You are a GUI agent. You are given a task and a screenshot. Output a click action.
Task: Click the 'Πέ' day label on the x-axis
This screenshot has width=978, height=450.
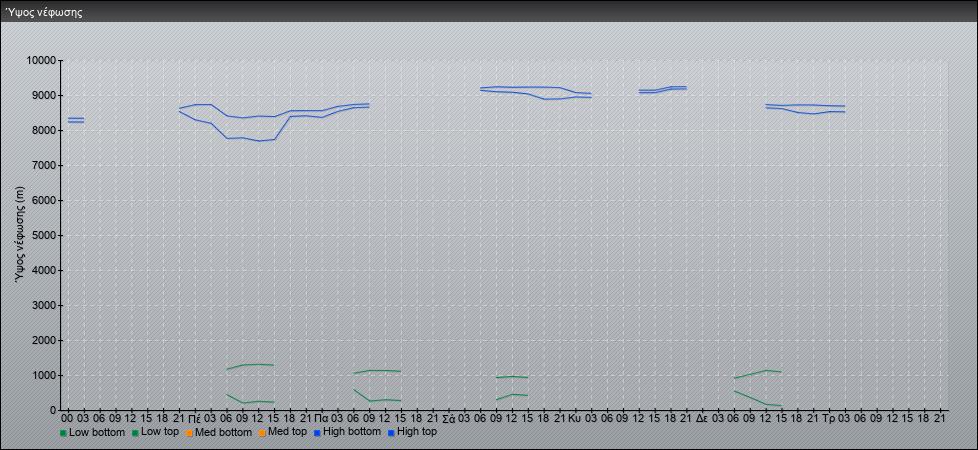pyautogui.click(x=195, y=418)
